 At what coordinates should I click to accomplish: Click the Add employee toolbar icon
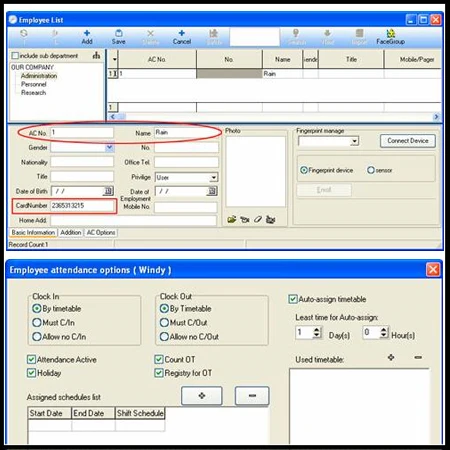tap(87, 37)
